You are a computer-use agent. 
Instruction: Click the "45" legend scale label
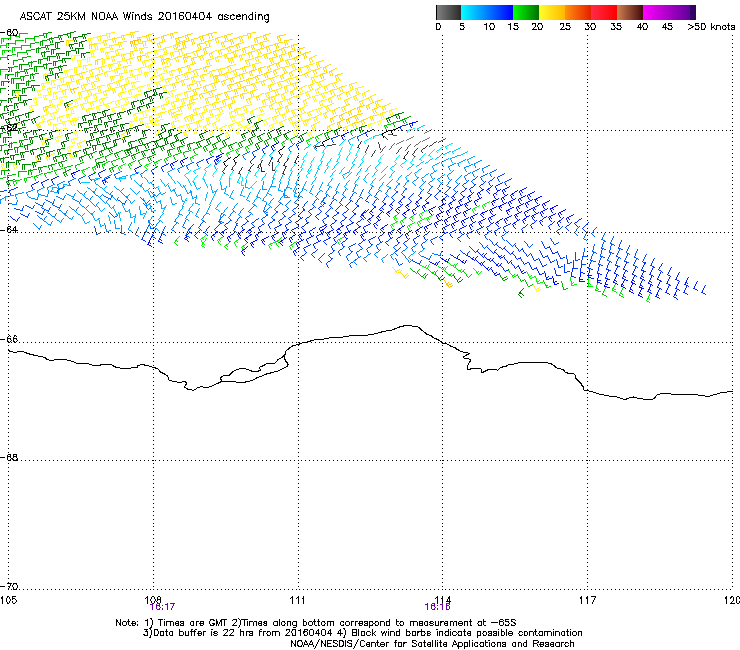tap(667, 27)
